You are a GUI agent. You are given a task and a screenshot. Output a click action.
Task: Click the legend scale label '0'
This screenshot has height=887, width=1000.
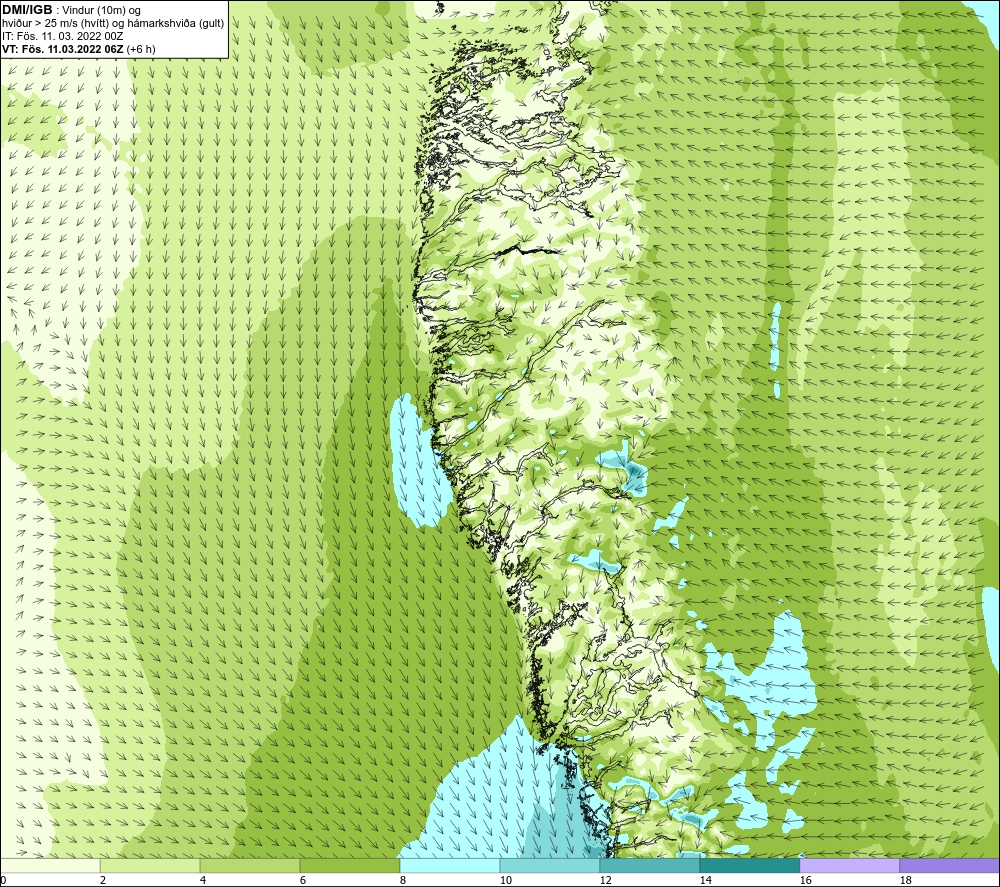[x=4, y=881]
